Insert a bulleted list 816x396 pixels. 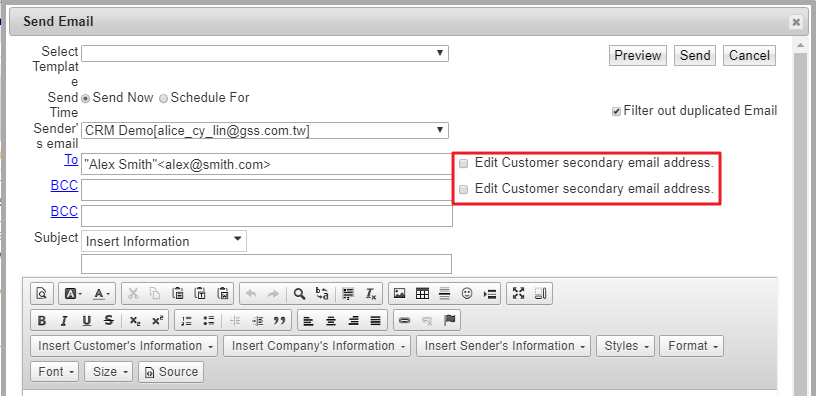(x=209, y=321)
